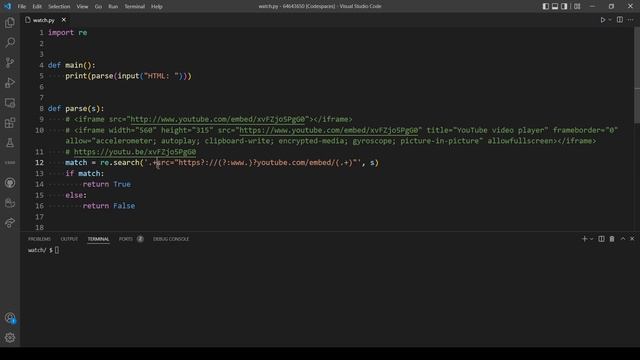Open the GitHub view in activity bar
640x360 pixels.
point(10,182)
